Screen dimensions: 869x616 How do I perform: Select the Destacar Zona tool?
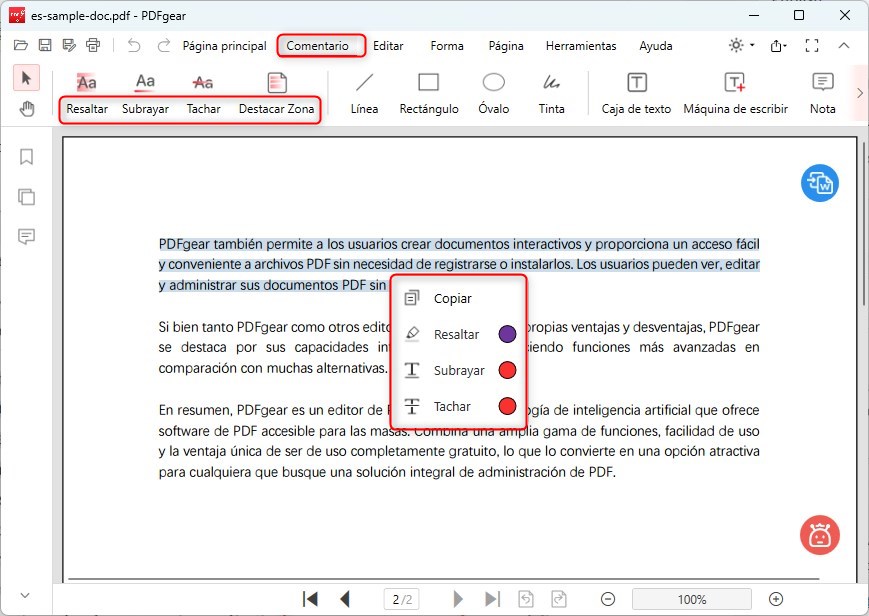(x=277, y=94)
